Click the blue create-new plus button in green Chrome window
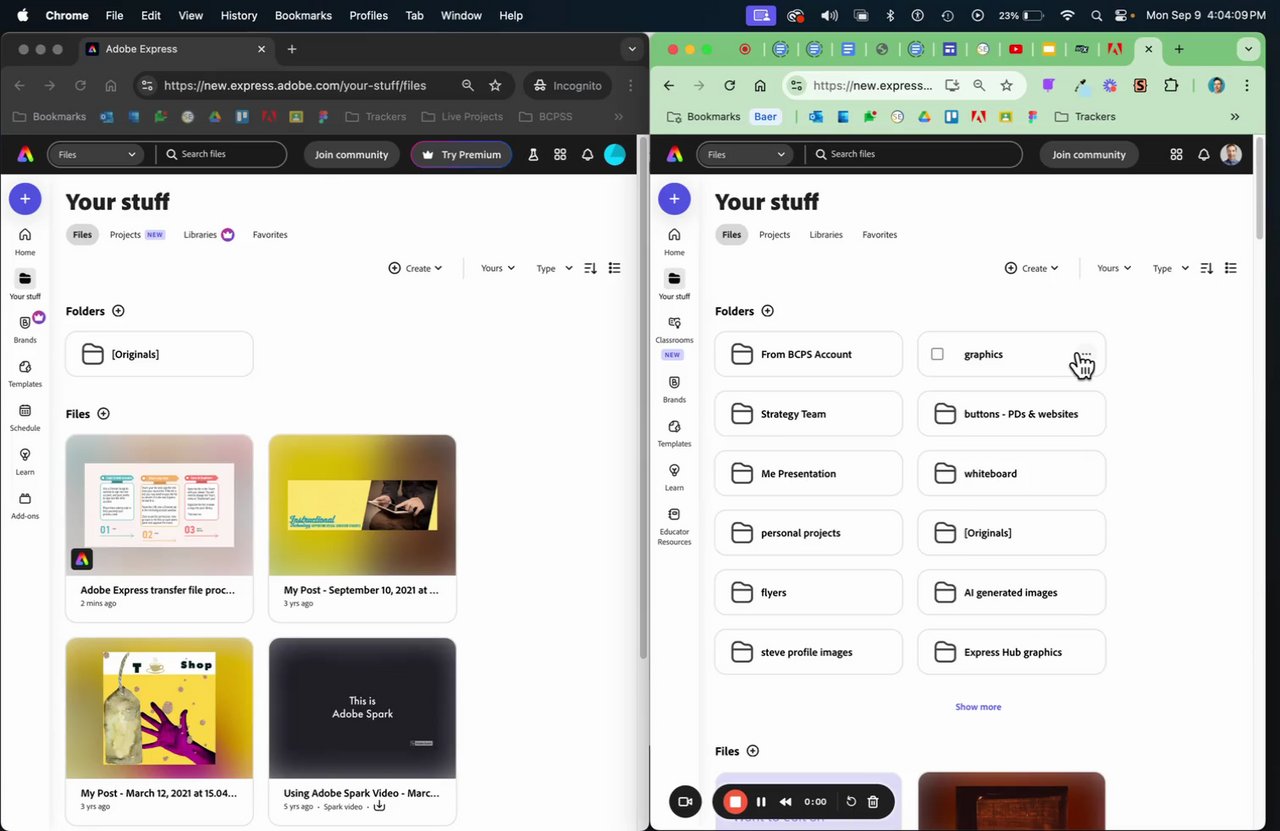Screen dimensions: 1280x831 [674, 199]
